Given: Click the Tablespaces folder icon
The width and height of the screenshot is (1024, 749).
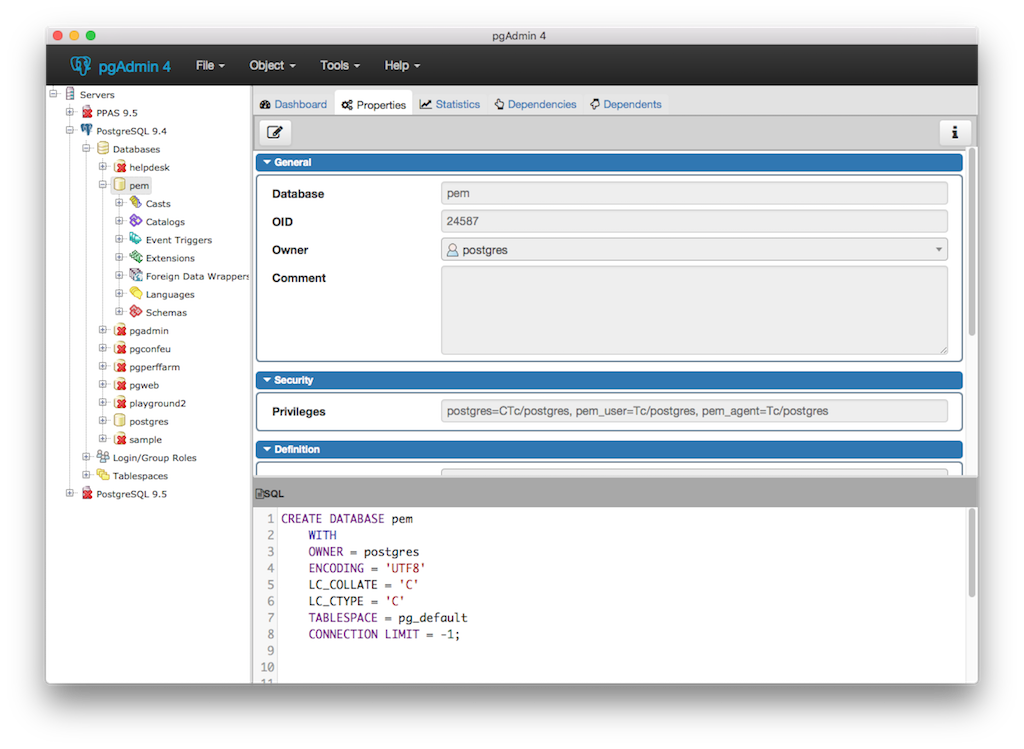Looking at the screenshot, I should pyautogui.click(x=103, y=475).
